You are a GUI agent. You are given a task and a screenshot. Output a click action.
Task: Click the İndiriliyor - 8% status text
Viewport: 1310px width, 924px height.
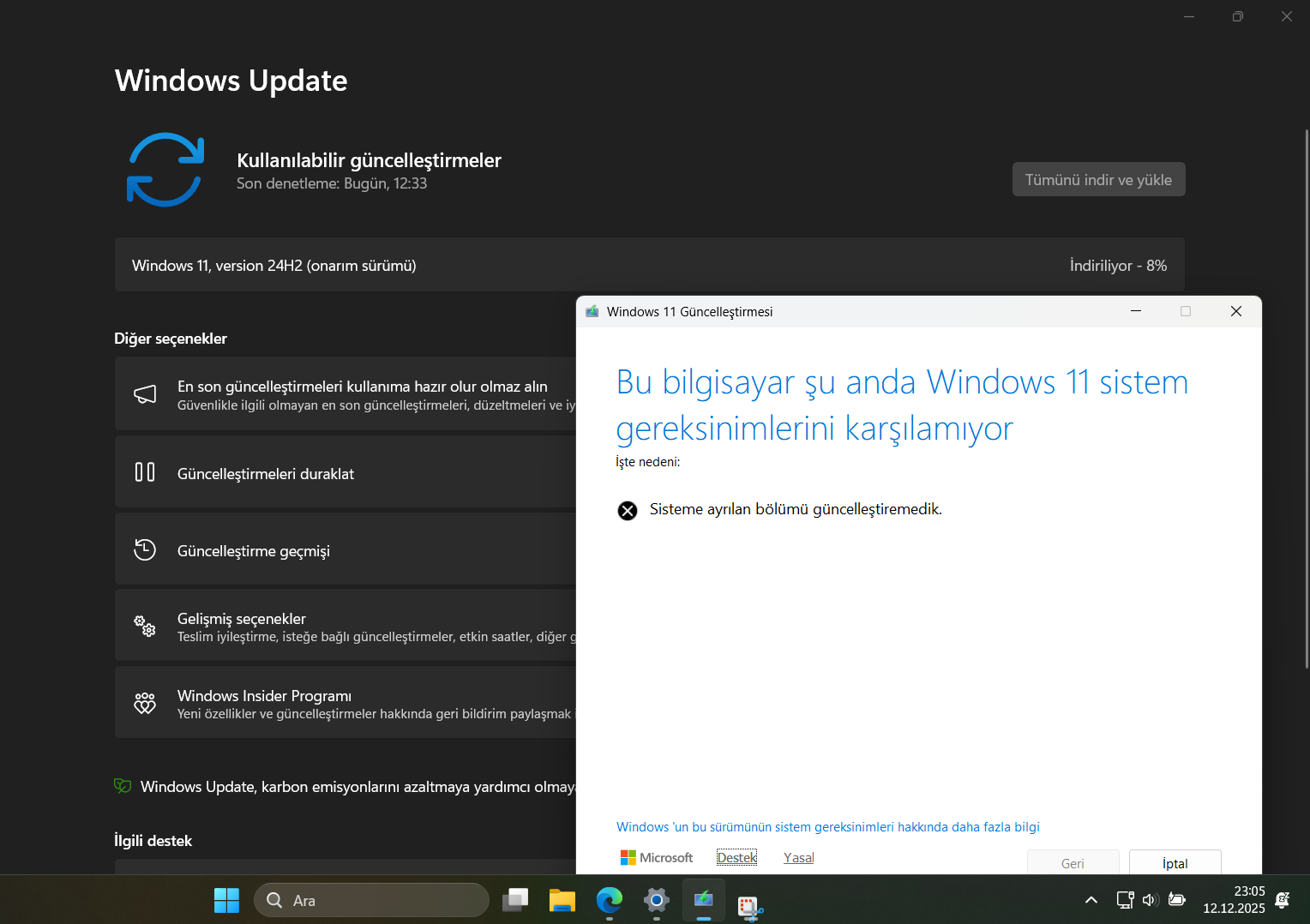[1118, 266]
